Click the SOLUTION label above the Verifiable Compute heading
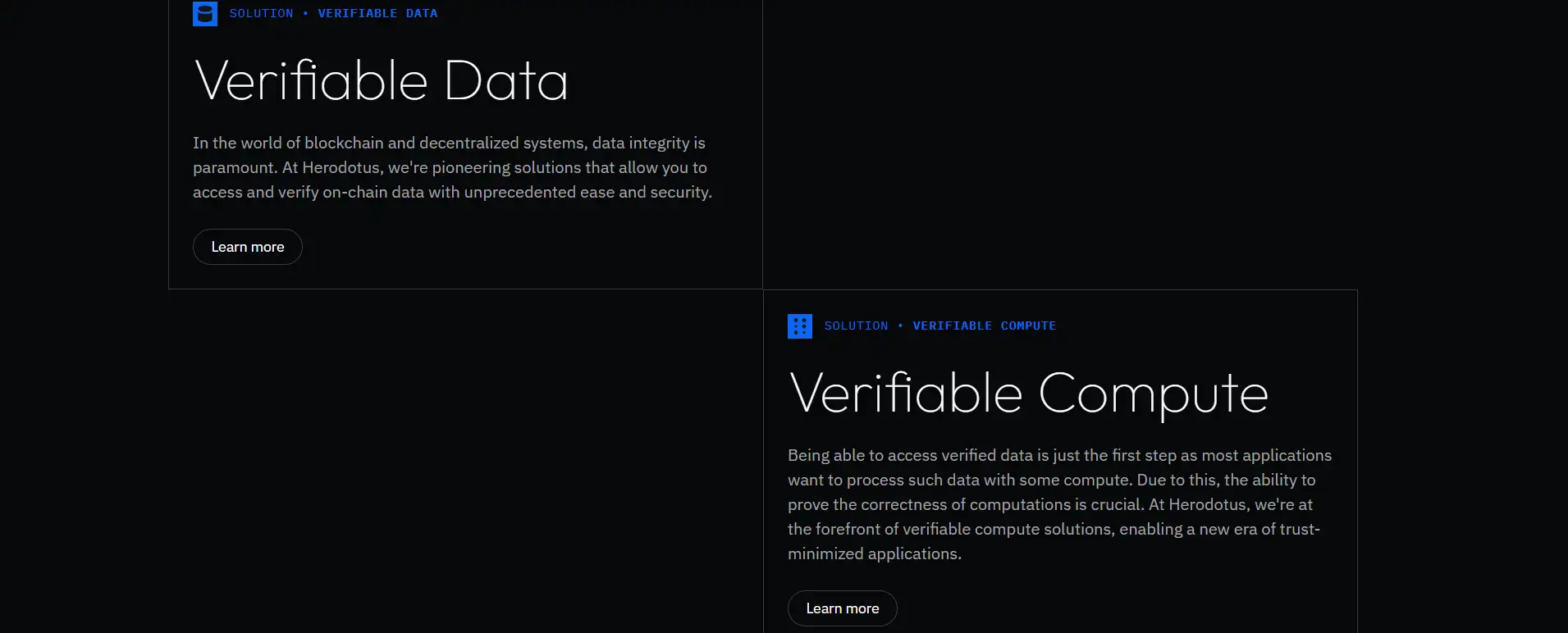The width and height of the screenshot is (1568, 633). click(x=856, y=326)
